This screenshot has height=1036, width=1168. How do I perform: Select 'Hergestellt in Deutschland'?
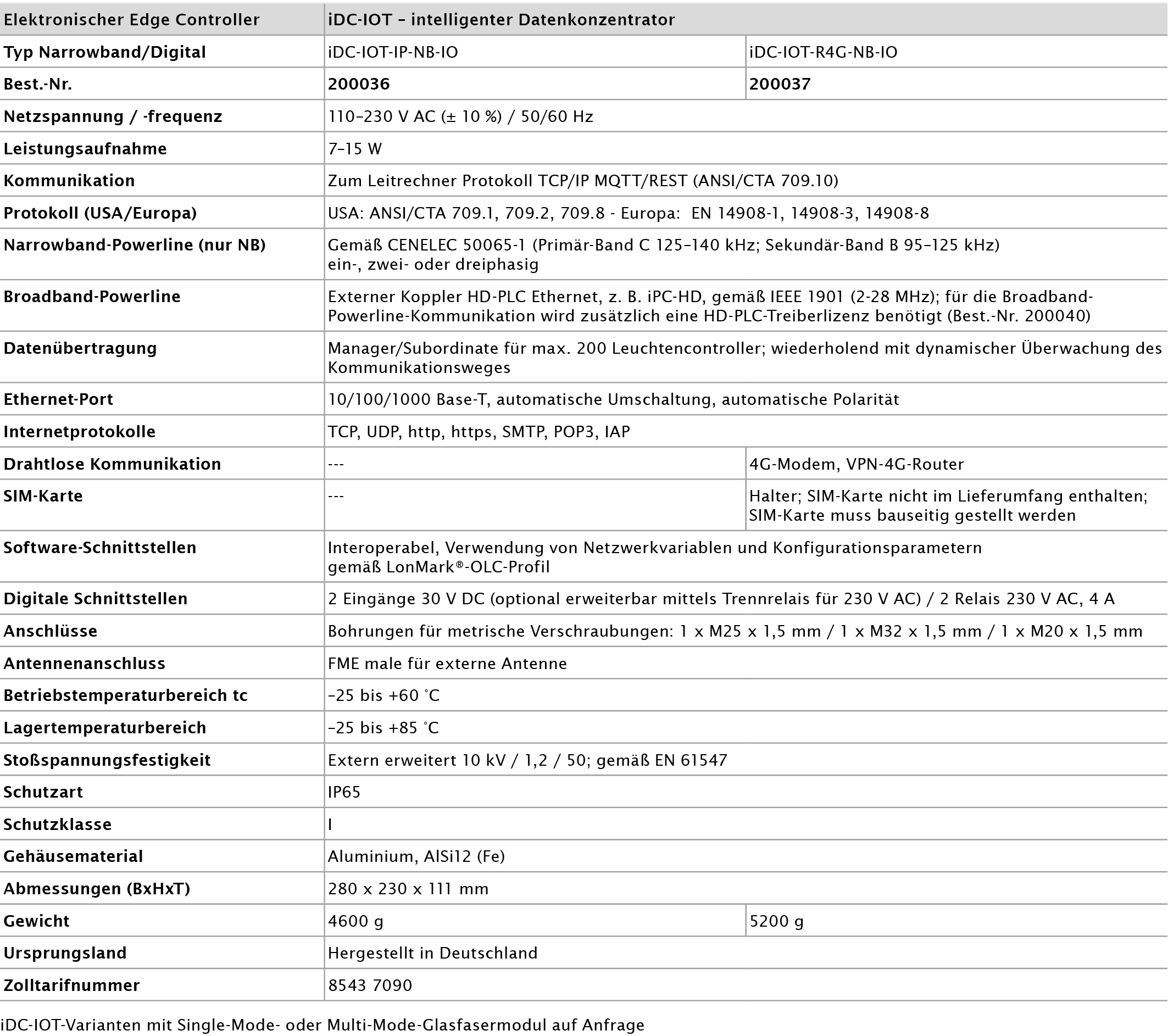[432, 953]
